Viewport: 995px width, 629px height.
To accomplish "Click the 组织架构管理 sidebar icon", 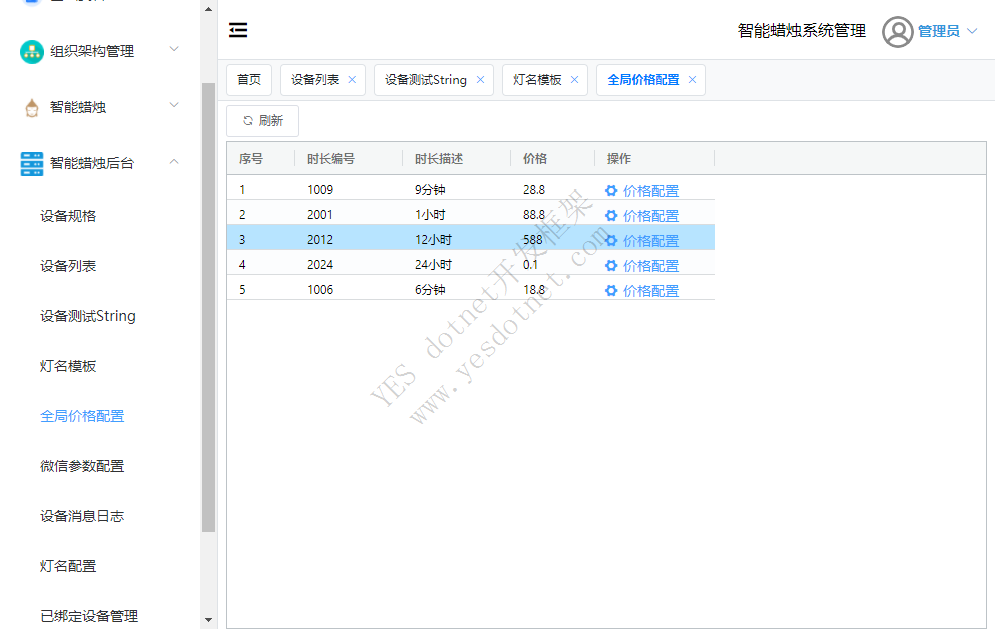I will click(32, 51).
